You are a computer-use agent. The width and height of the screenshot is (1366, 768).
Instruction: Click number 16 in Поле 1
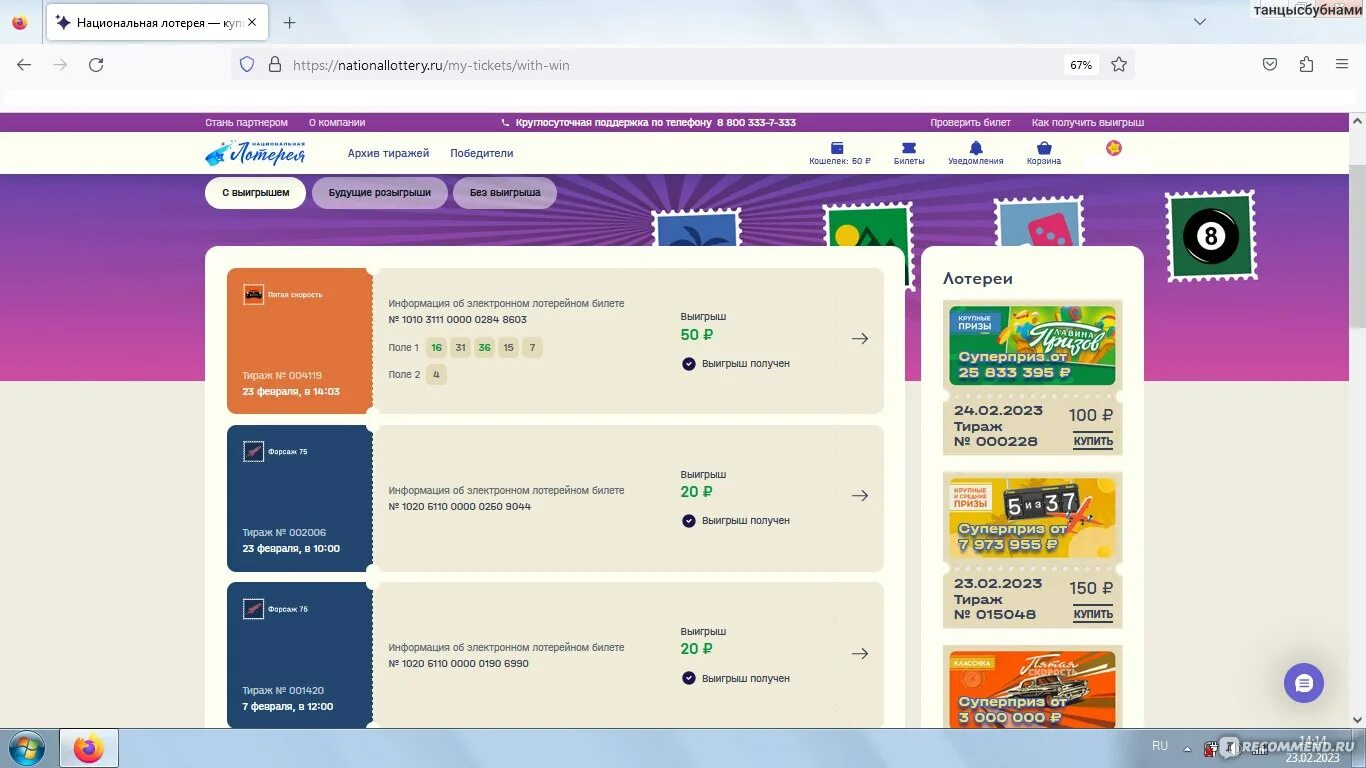pyautogui.click(x=436, y=348)
